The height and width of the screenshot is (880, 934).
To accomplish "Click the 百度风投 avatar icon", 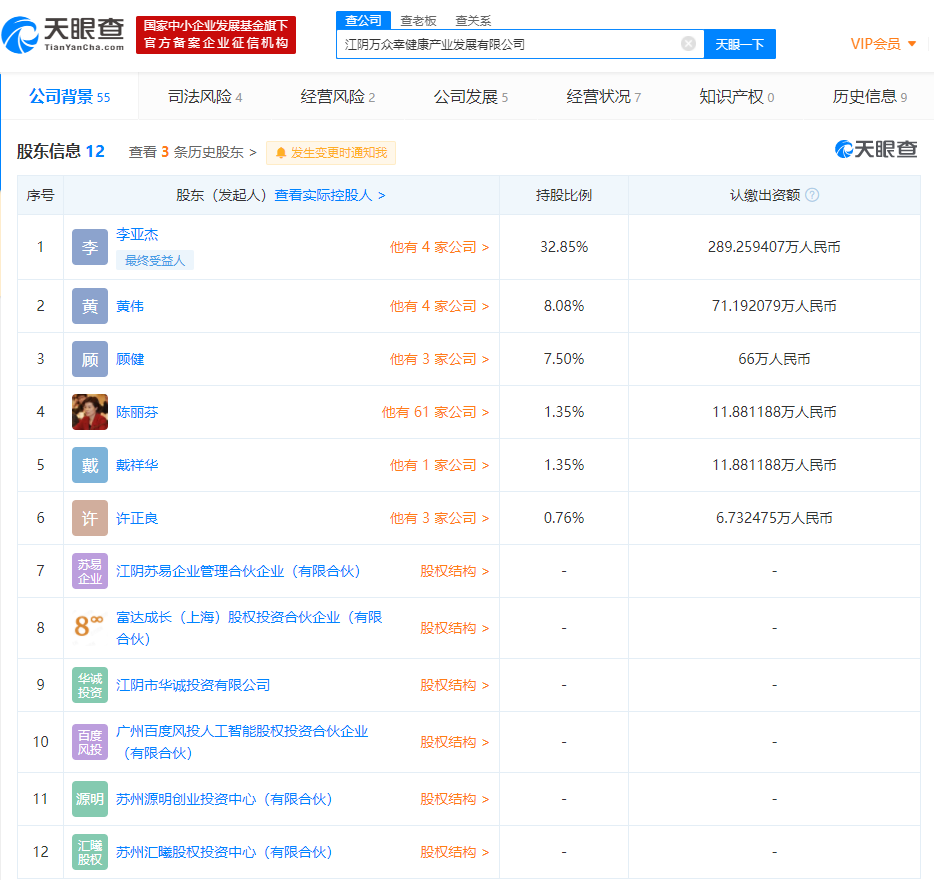I will (90, 742).
